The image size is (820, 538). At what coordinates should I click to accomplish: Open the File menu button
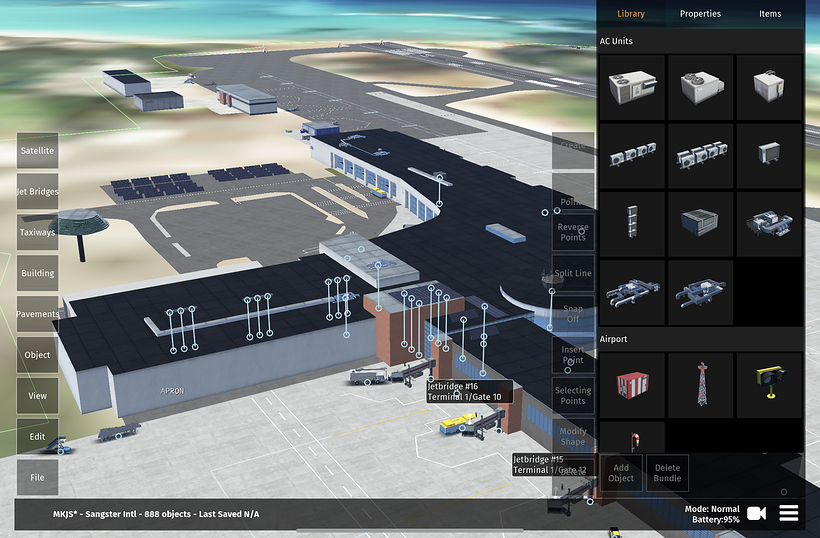pos(37,477)
